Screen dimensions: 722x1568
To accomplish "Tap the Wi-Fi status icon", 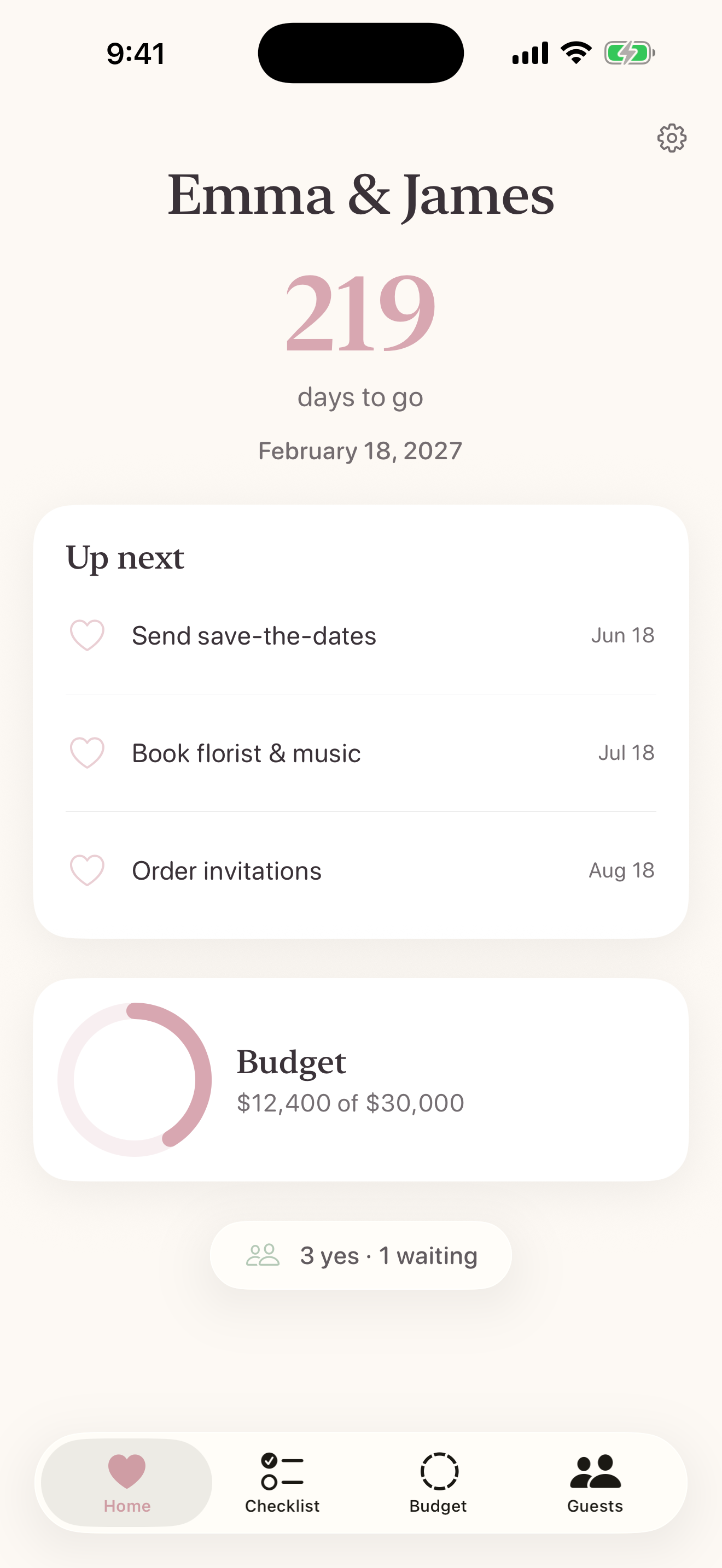I will (576, 53).
